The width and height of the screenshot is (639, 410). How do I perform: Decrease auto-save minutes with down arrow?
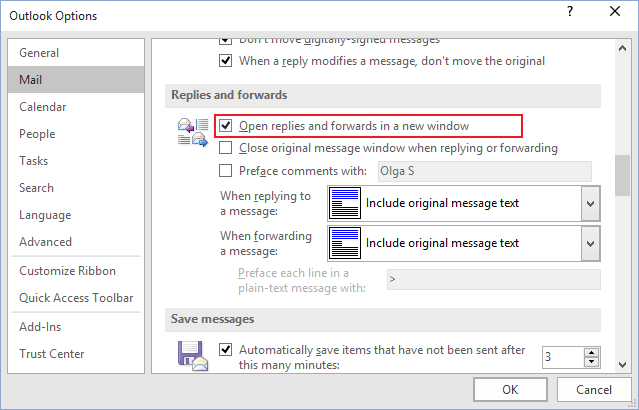click(591, 362)
